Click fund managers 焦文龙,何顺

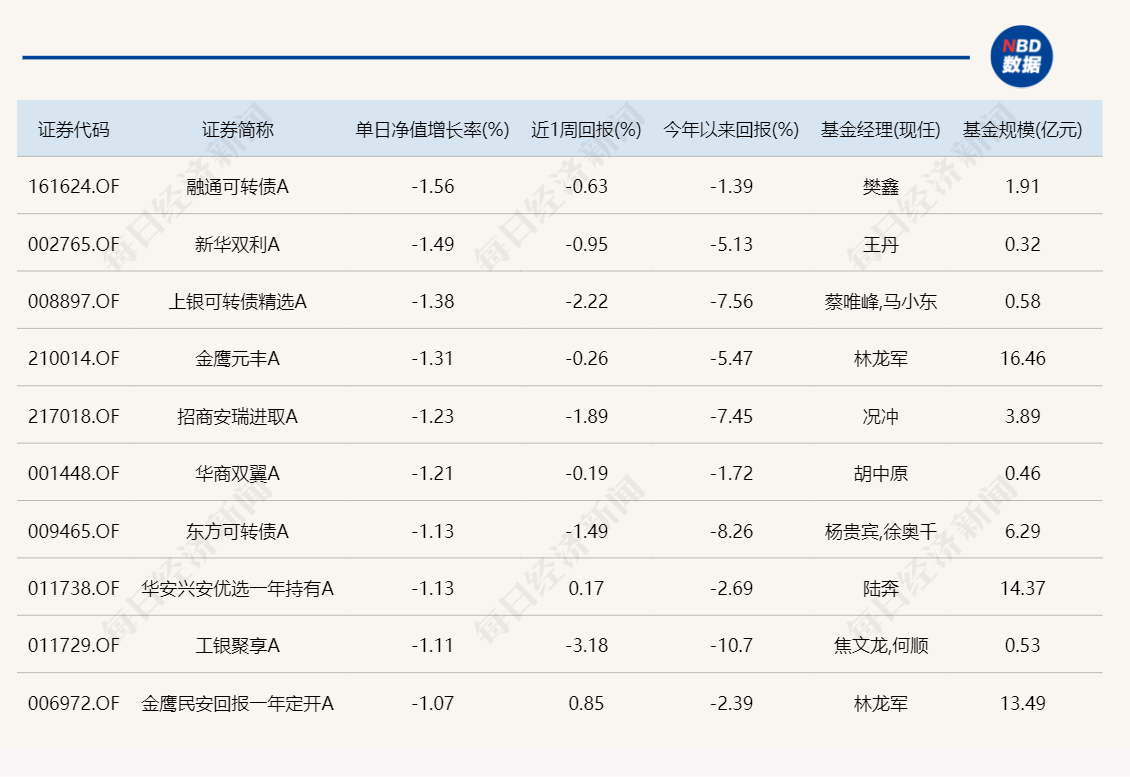pyautogui.click(x=881, y=645)
